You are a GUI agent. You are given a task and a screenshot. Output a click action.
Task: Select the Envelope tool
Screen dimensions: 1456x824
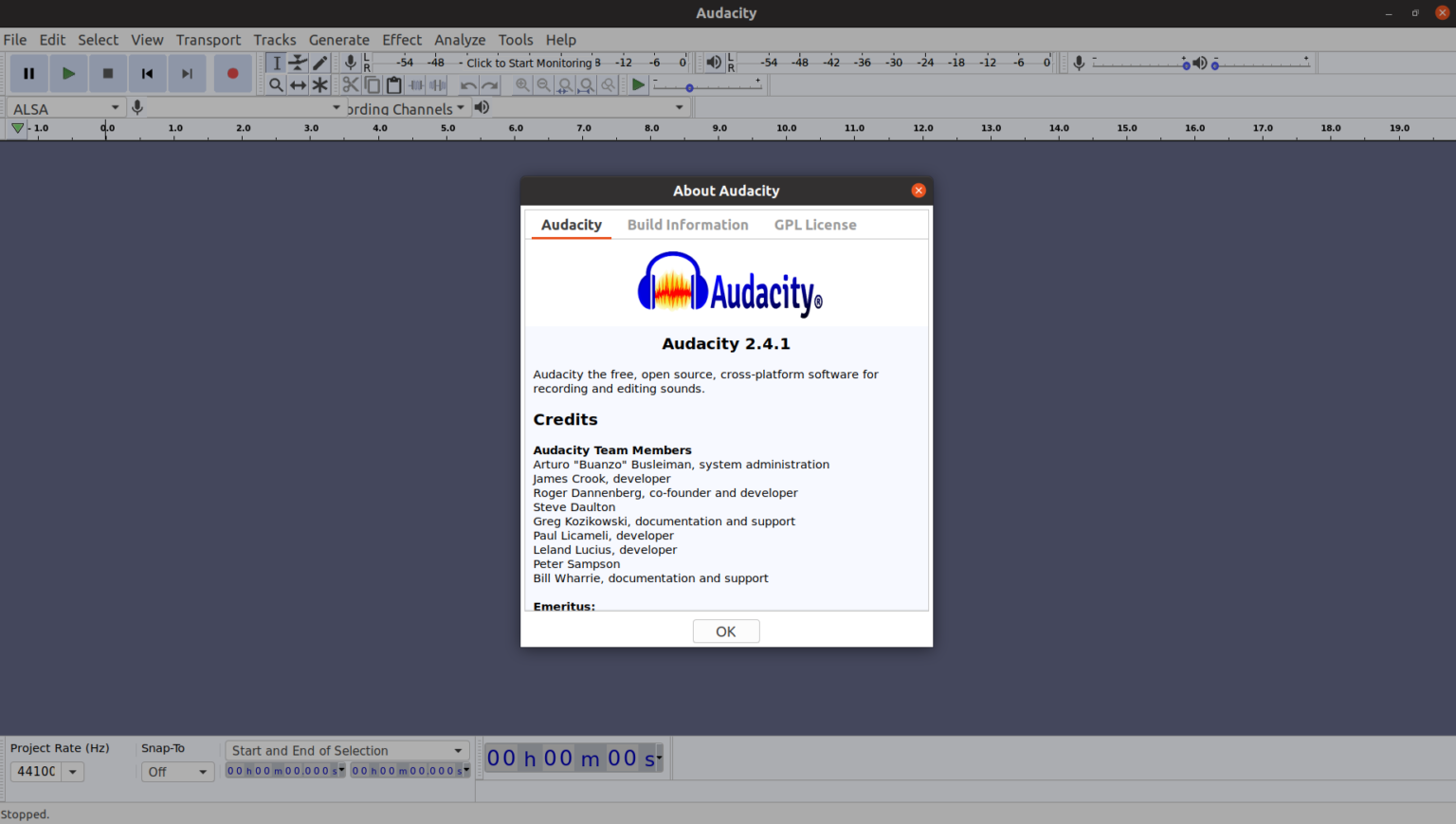[x=298, y=63]
